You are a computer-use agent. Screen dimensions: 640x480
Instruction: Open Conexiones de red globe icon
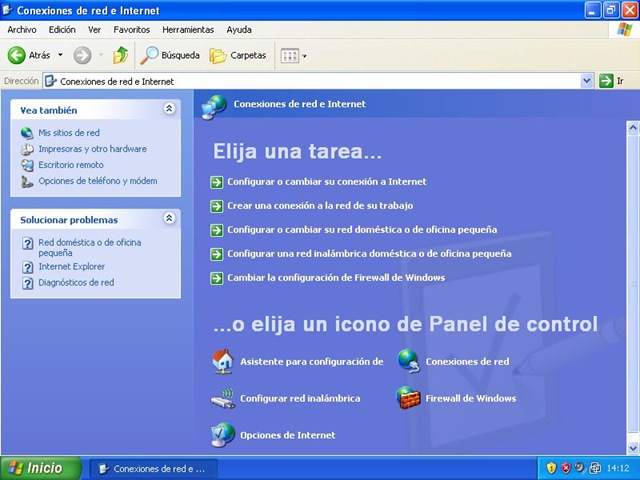[408, 362]
